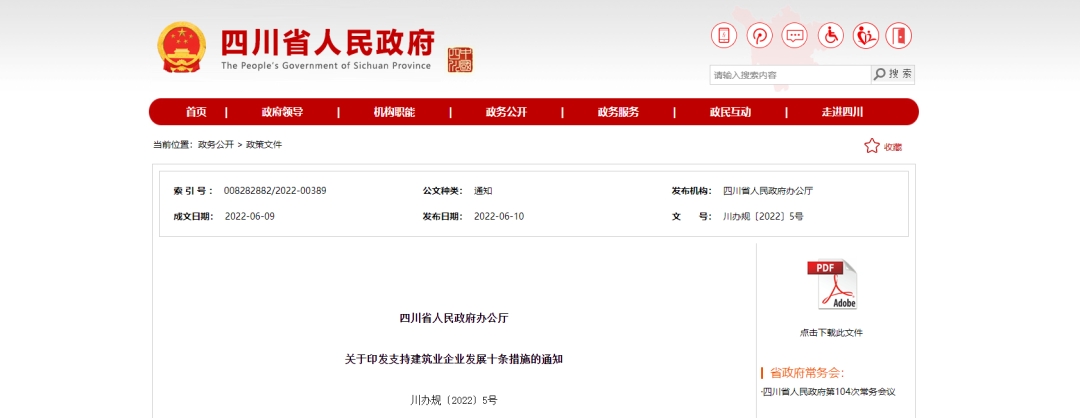Open the speech bubble message icon
This screenshot has width=1080, height=418.
click(x=796, y=36)
